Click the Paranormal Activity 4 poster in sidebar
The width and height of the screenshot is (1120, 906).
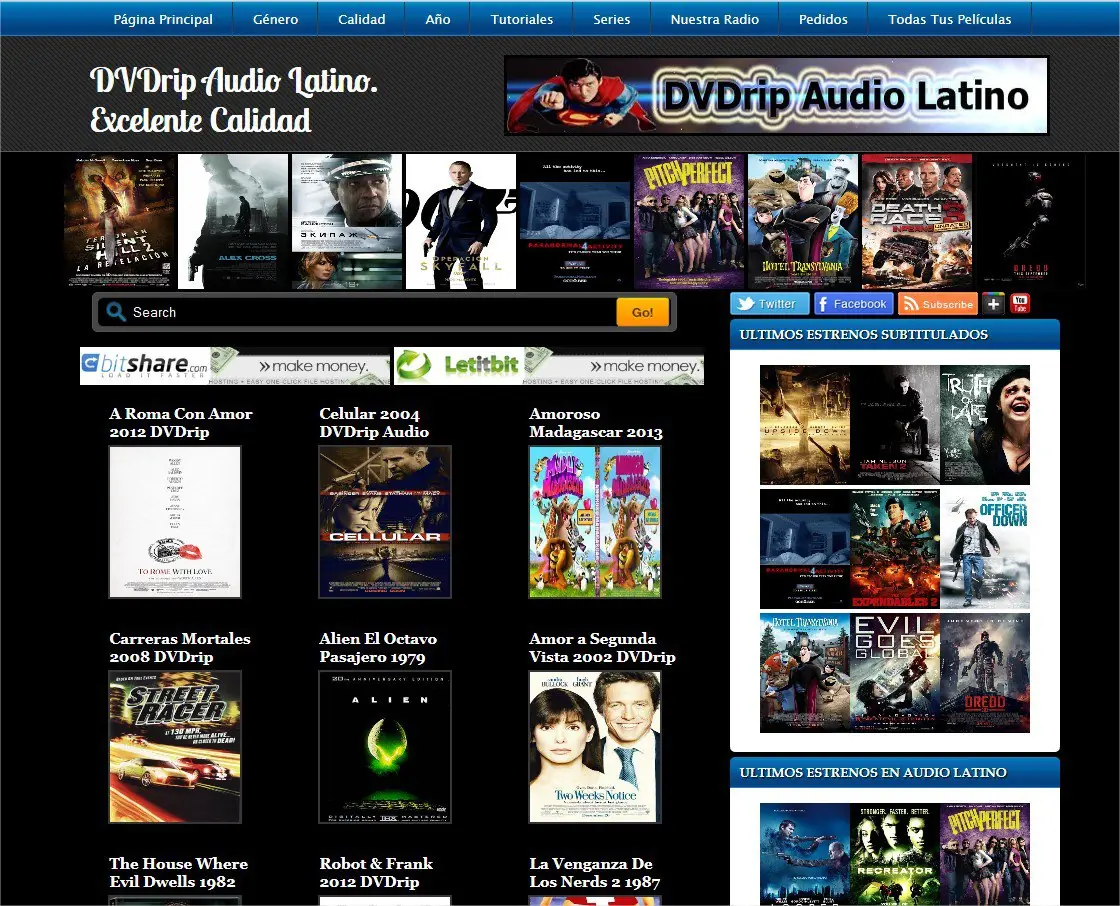click(x=805, y=549)
